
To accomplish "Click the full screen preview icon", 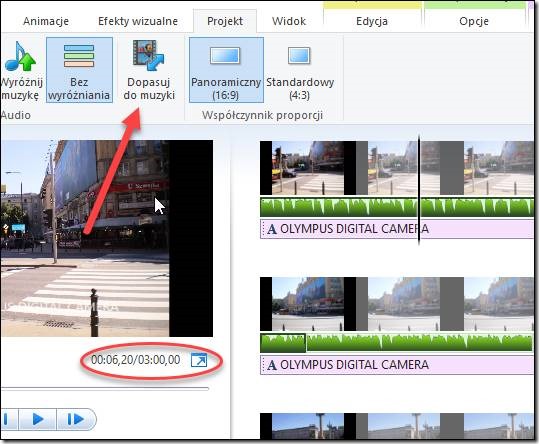I will [199, 360].
